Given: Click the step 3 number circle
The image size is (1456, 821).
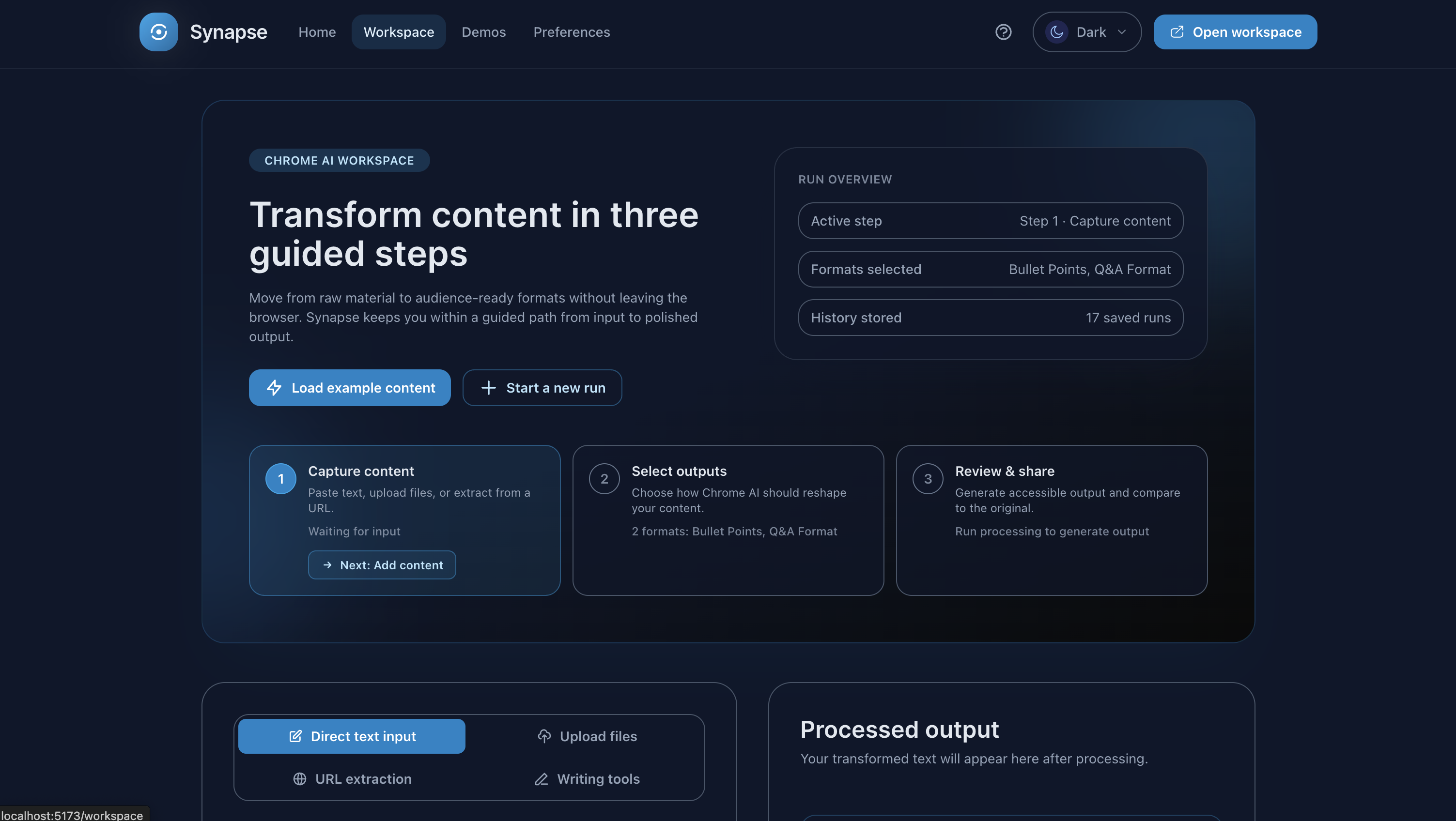Looking at the screenshot, I should pos(927,479).
